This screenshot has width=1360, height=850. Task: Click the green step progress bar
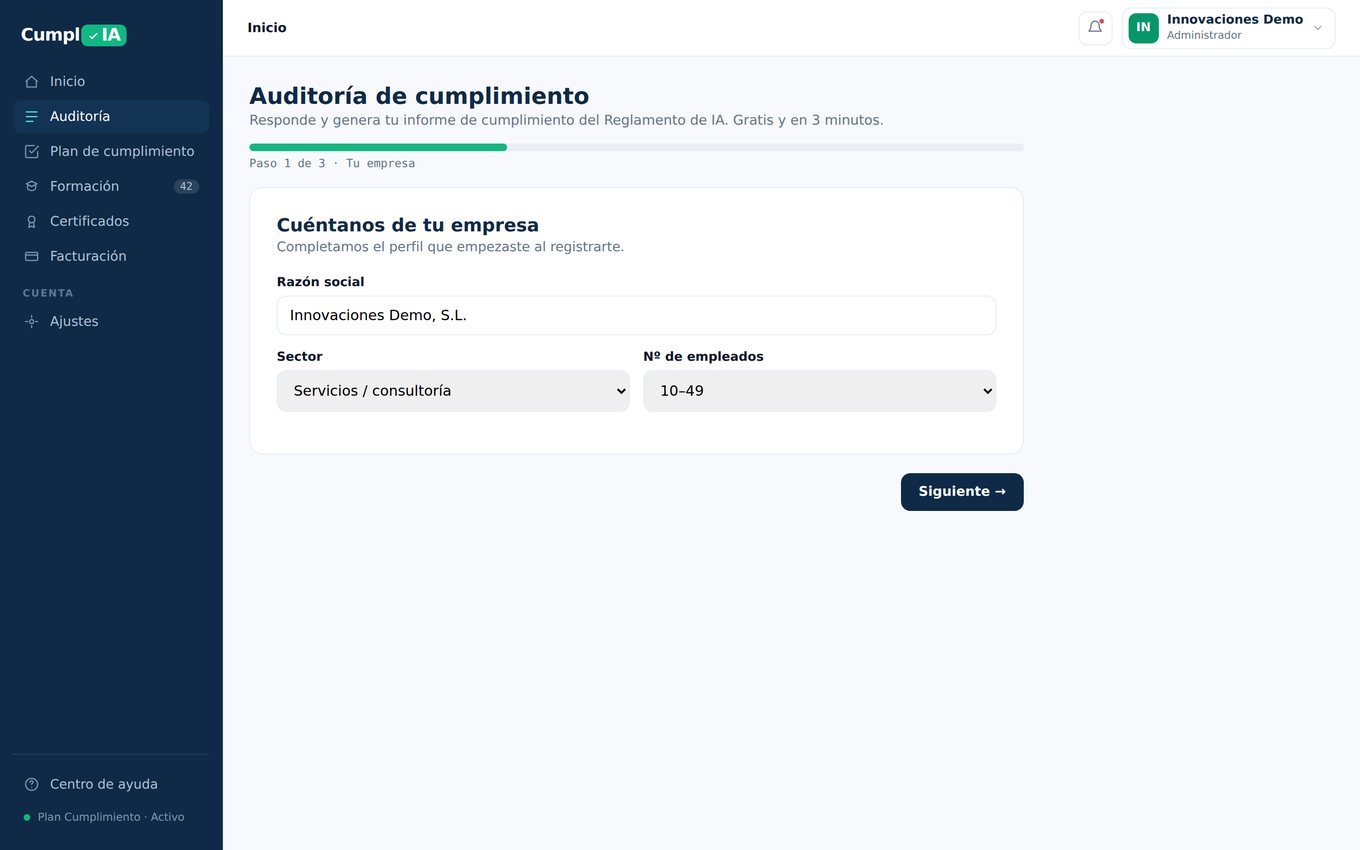(378, 147)
